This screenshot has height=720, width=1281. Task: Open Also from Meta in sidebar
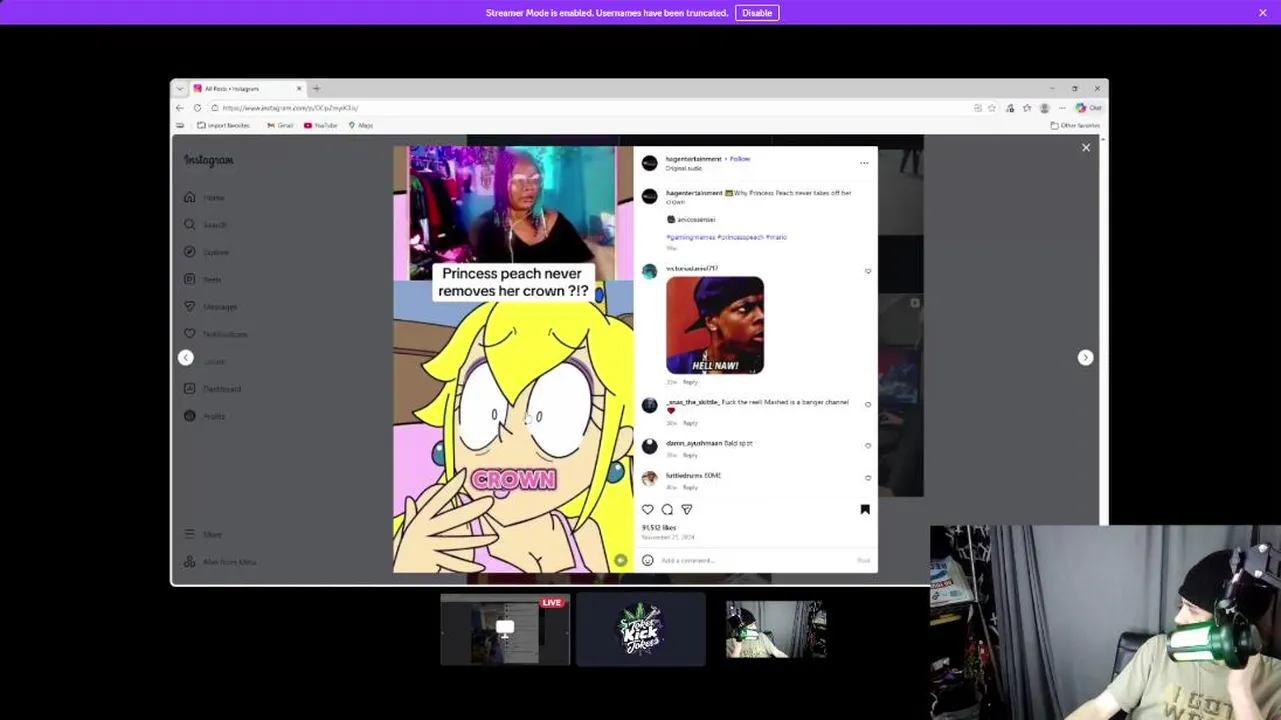(221, 562)
